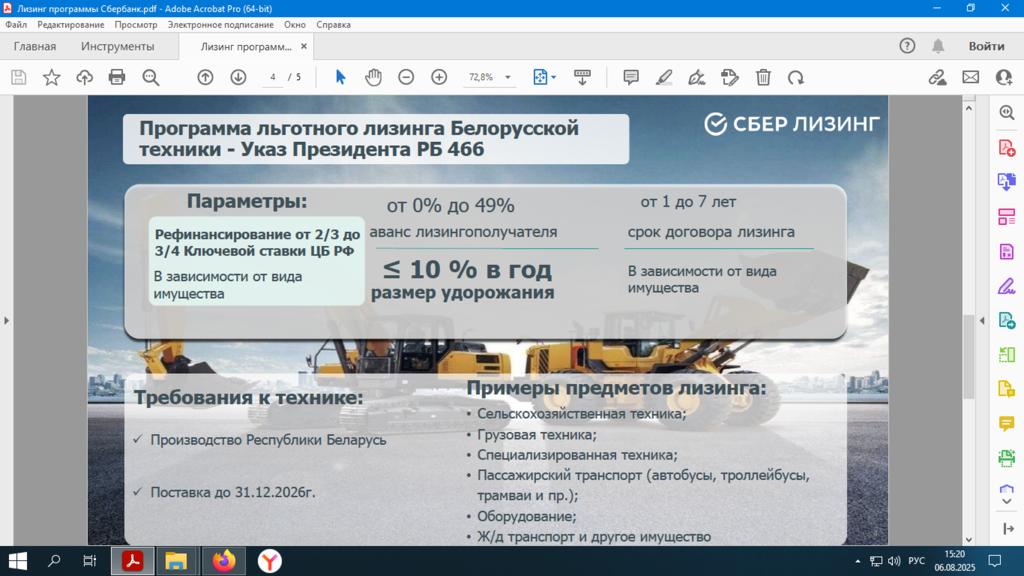Open Windows Task View from taskbar
Image resolution: width=1024 pixels, height=576 pixels.
pyautogui.click(x=89, y=561)
